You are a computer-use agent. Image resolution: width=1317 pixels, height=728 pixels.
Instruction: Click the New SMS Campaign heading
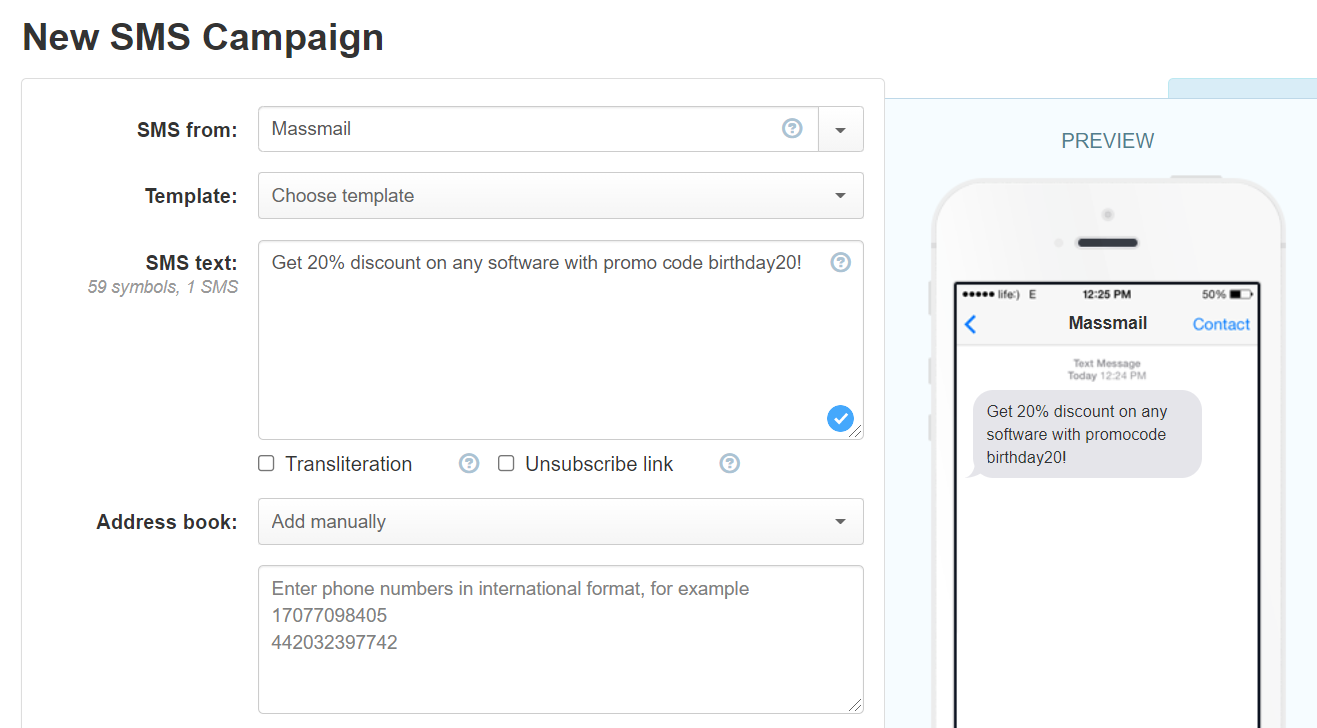(202, 37)
